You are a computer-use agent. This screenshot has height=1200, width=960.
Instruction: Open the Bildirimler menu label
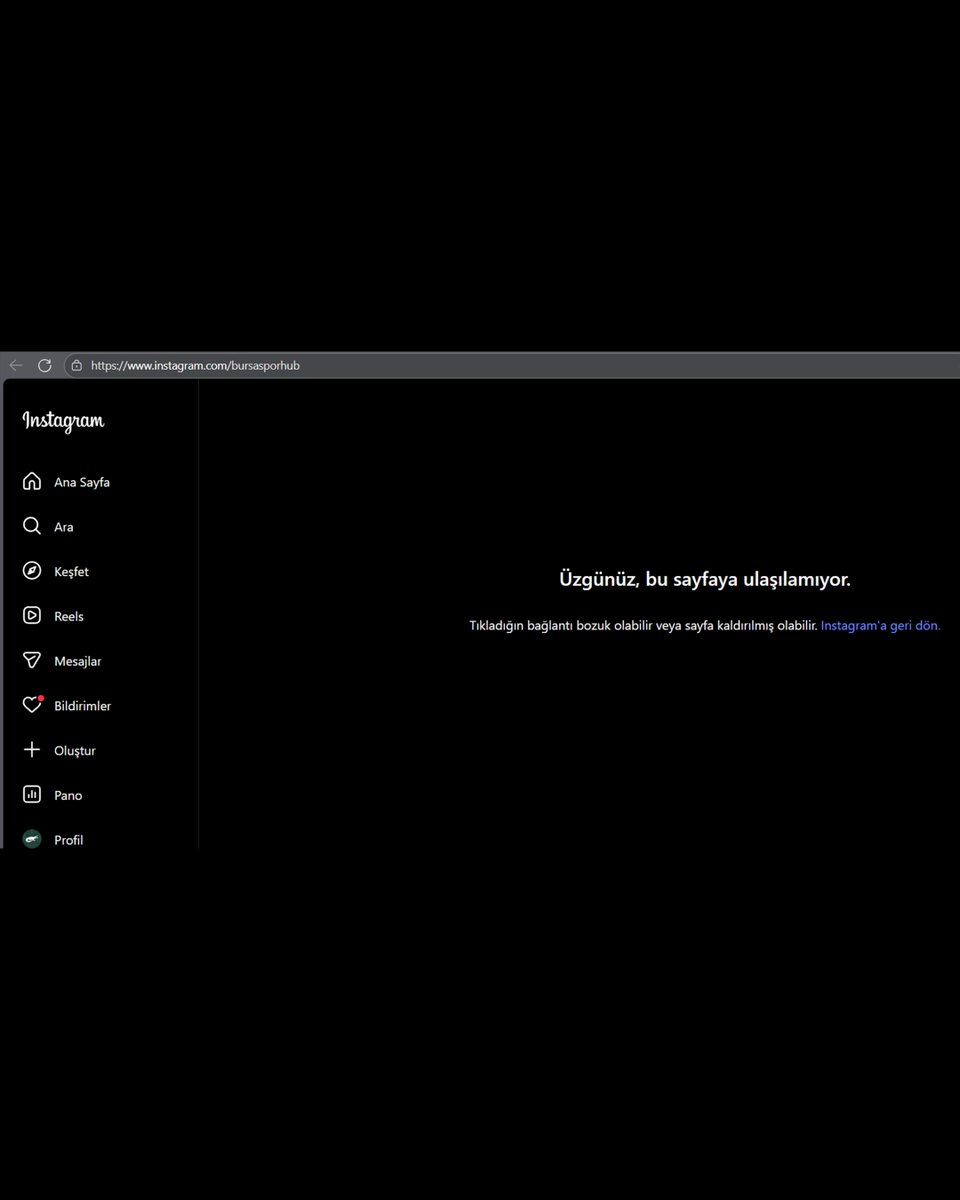[x=83, y=706]
